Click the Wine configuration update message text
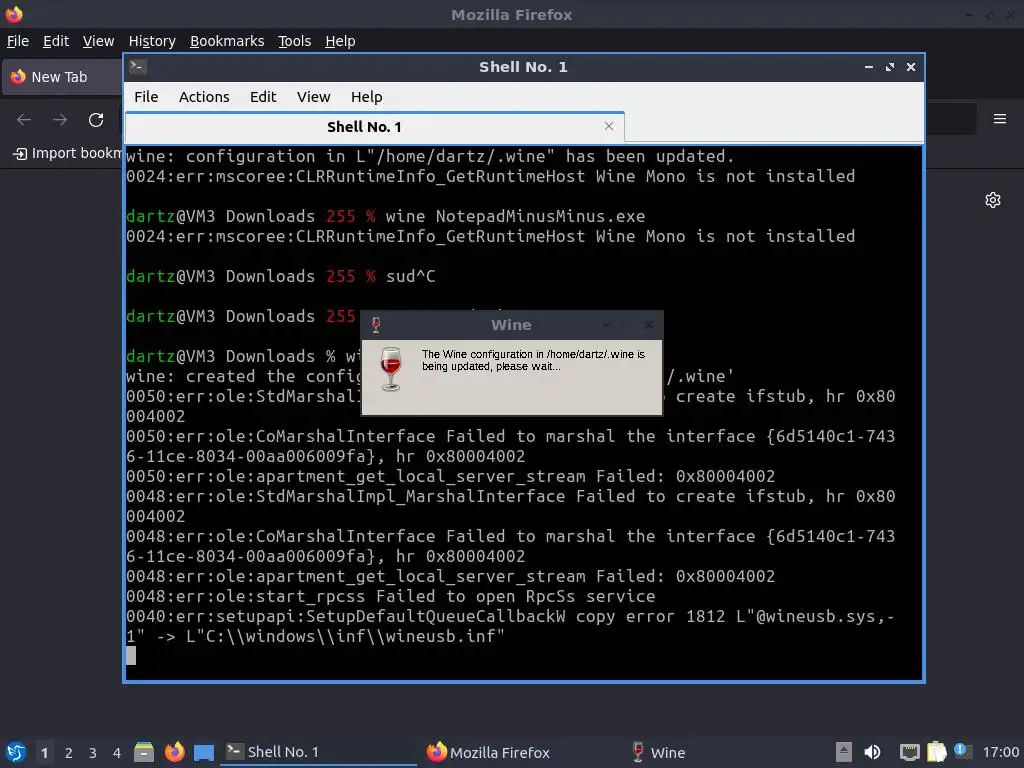The height and width of the screenshot is (768, 1024). point(533,360)
